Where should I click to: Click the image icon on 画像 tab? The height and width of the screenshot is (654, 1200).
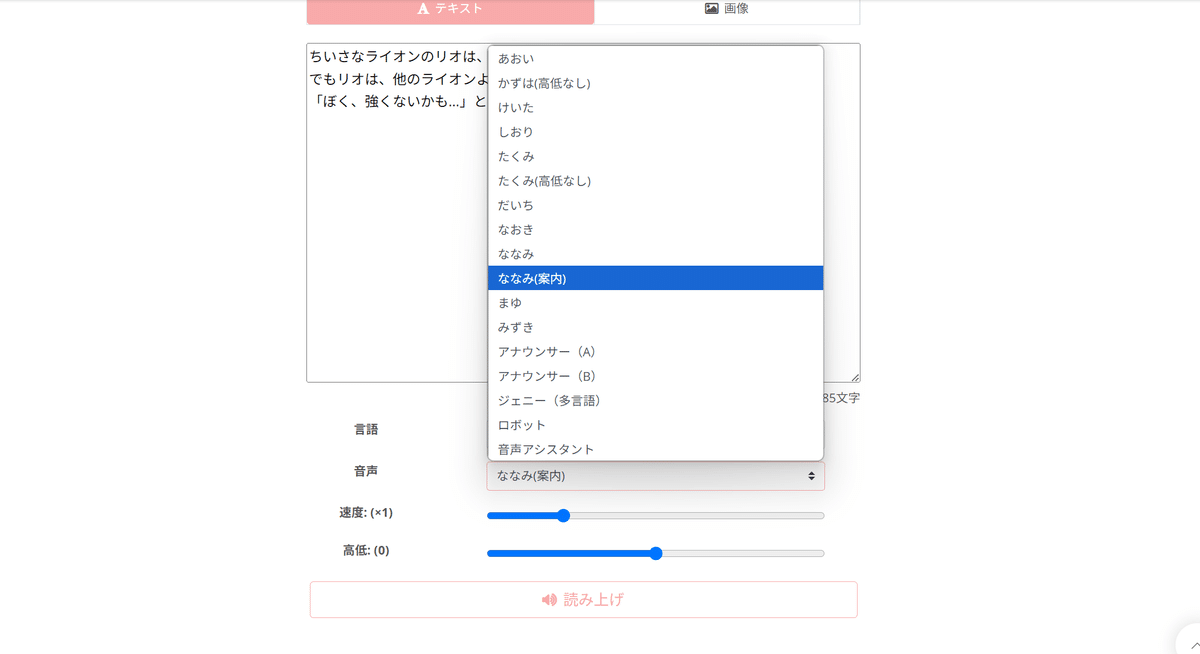pos(711,9)
